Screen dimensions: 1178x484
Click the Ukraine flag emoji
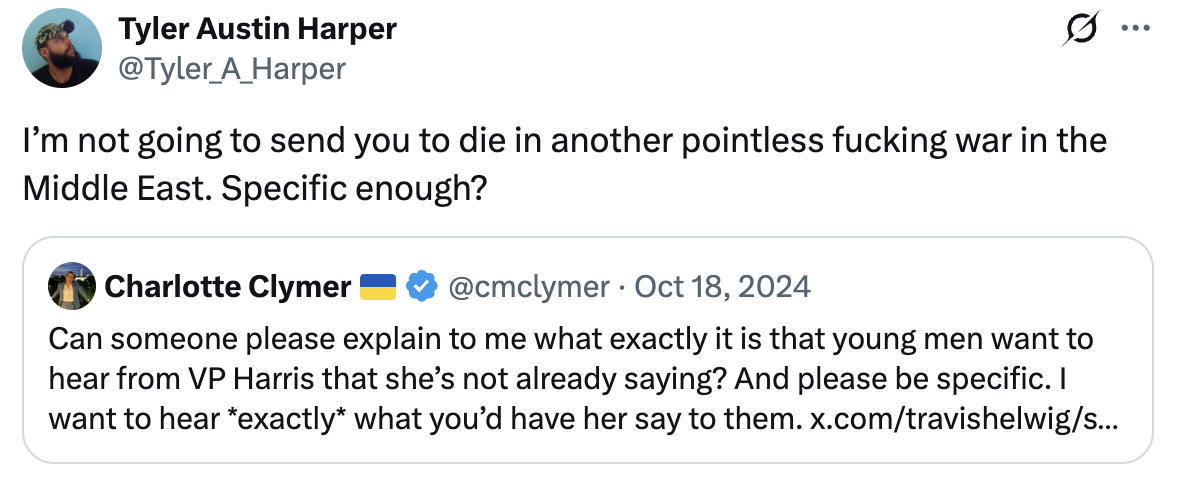(380, 288)
